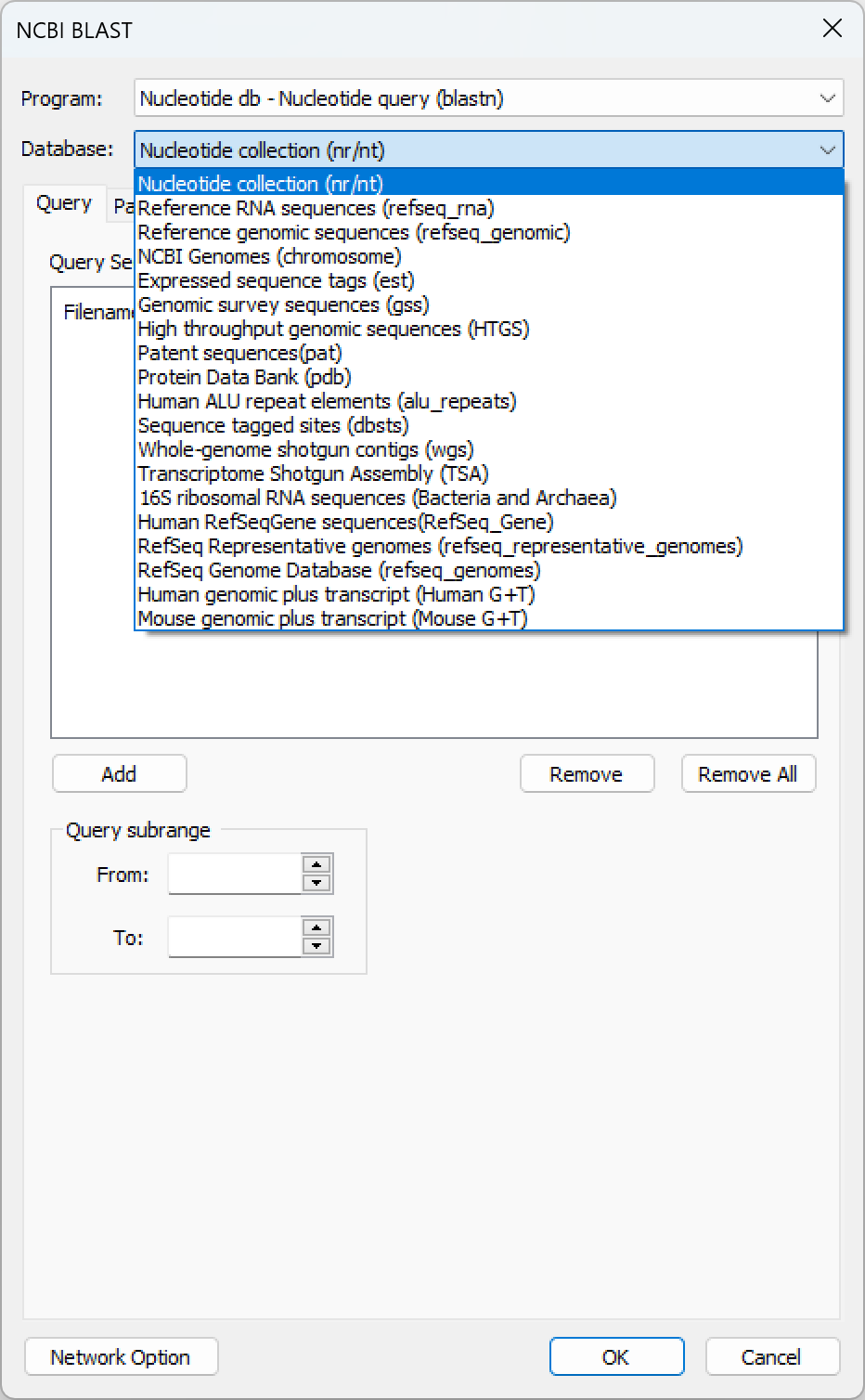
Task: Collapse the Database dropdown list
Action: pyautogui.click(x=826, y=150)
